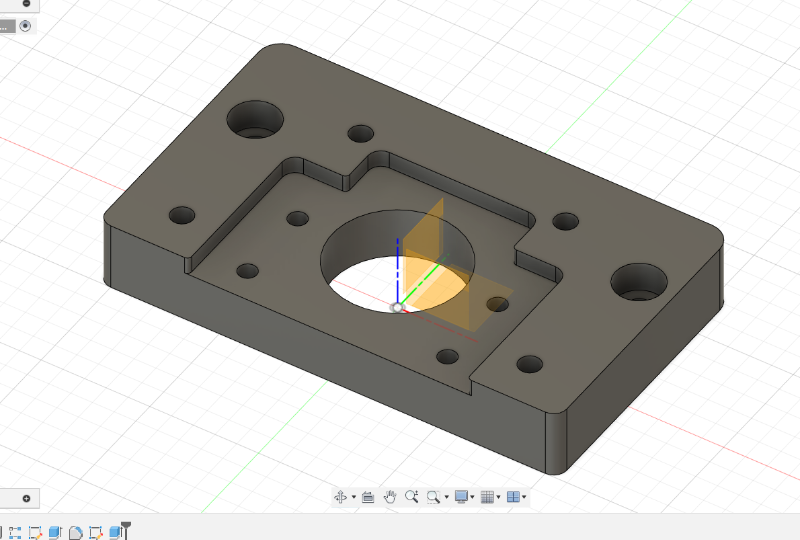Click the Look At icon

click(368, 496)
